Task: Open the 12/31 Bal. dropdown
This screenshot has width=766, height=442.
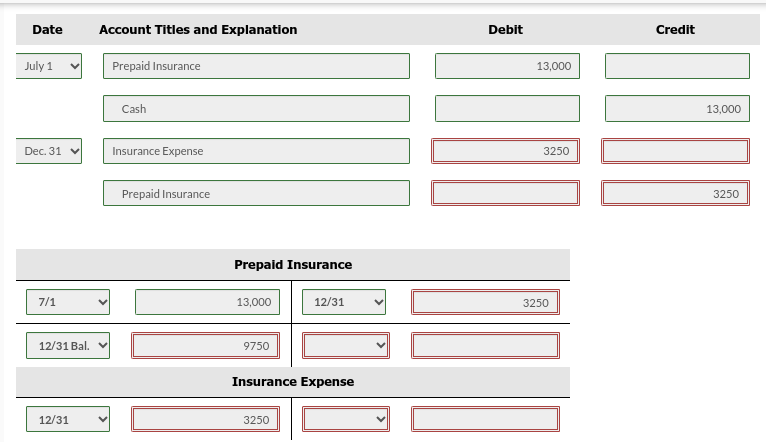Action: pyautogui.click(x=68, y=345)
